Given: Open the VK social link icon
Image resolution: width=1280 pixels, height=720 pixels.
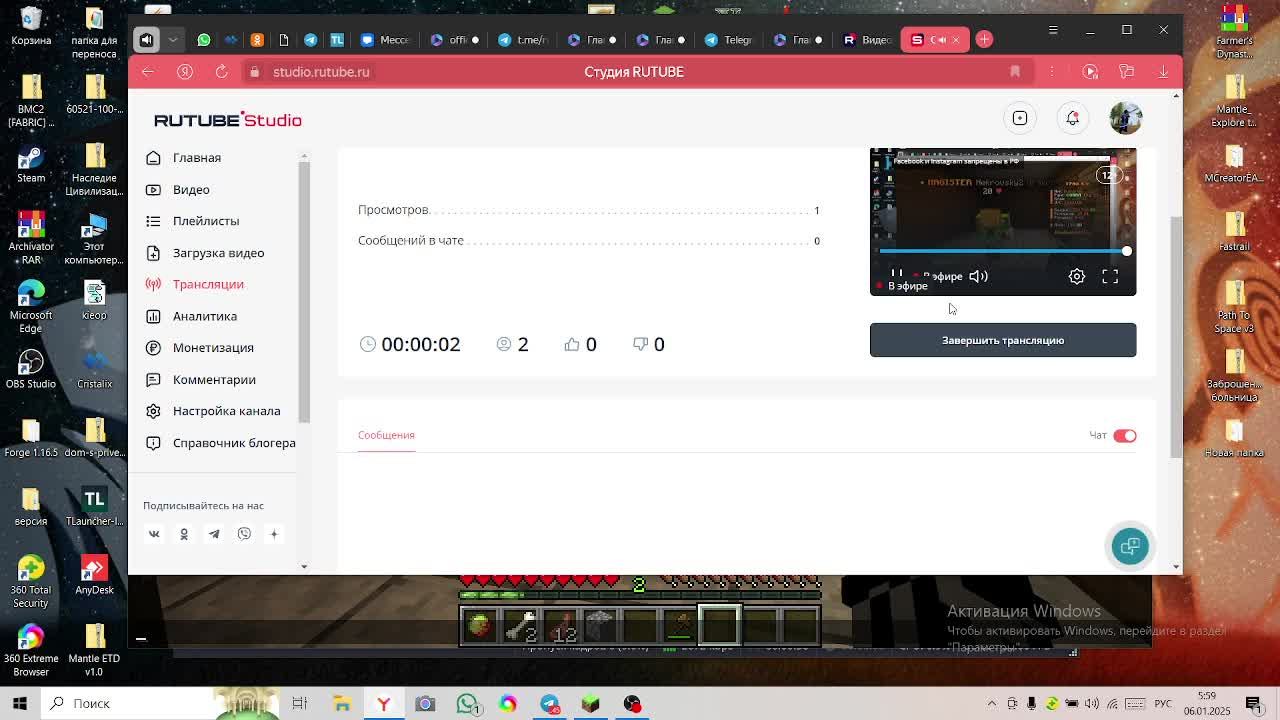Looking at the screenshot, I should tap(154, 534).
